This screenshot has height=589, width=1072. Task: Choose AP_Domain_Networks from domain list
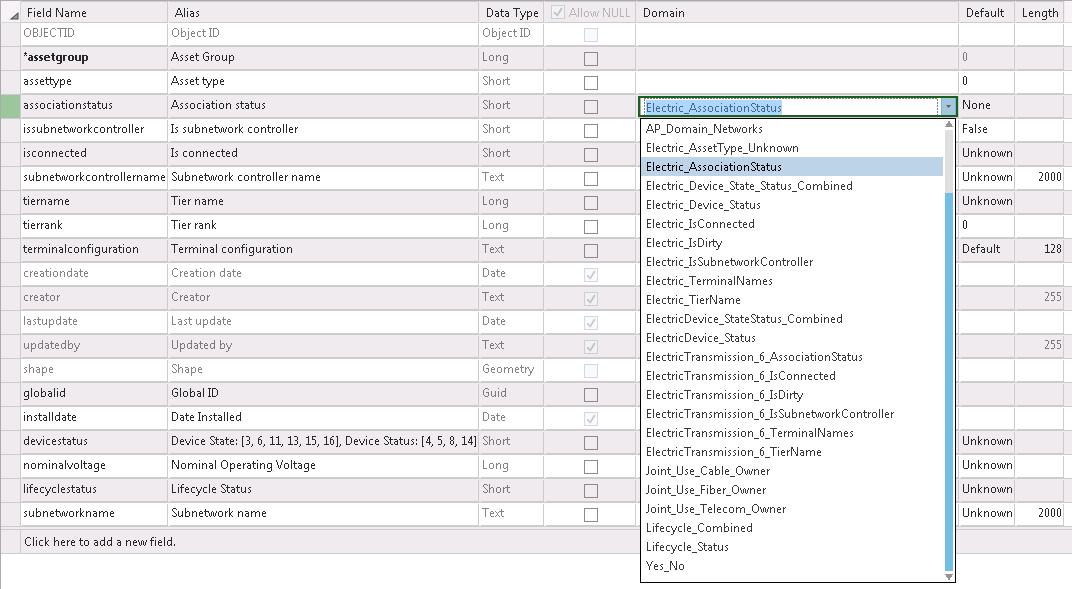[792, 128]
